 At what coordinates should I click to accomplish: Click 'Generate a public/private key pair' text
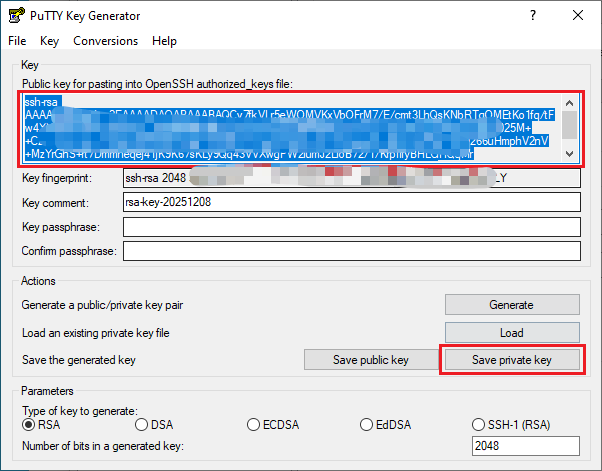102,305
